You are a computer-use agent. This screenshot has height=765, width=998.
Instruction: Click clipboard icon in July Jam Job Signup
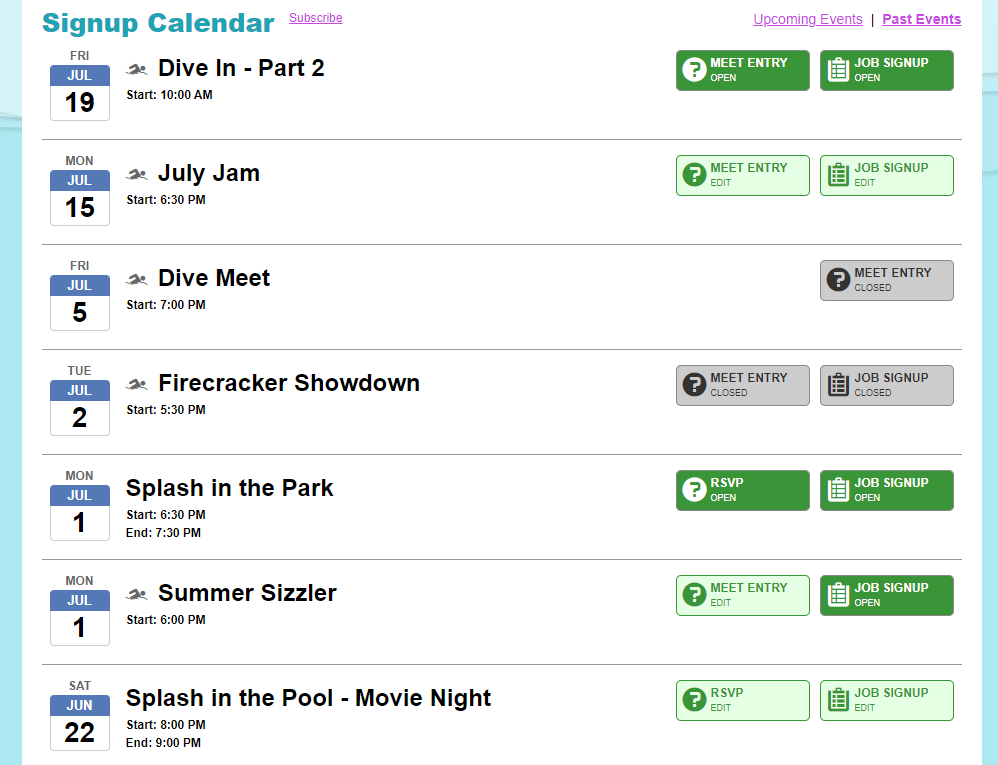coord(838,174)
